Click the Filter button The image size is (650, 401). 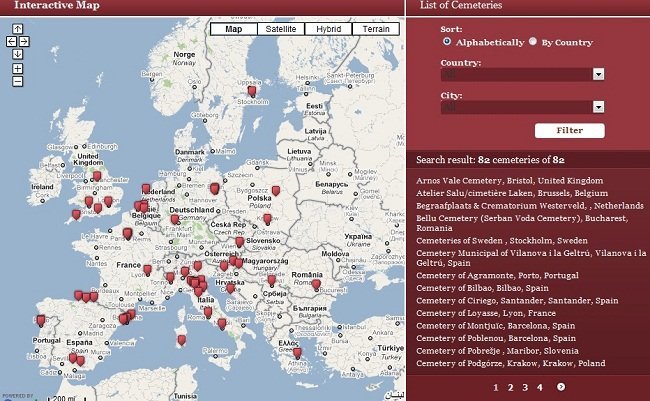(570, 131)
